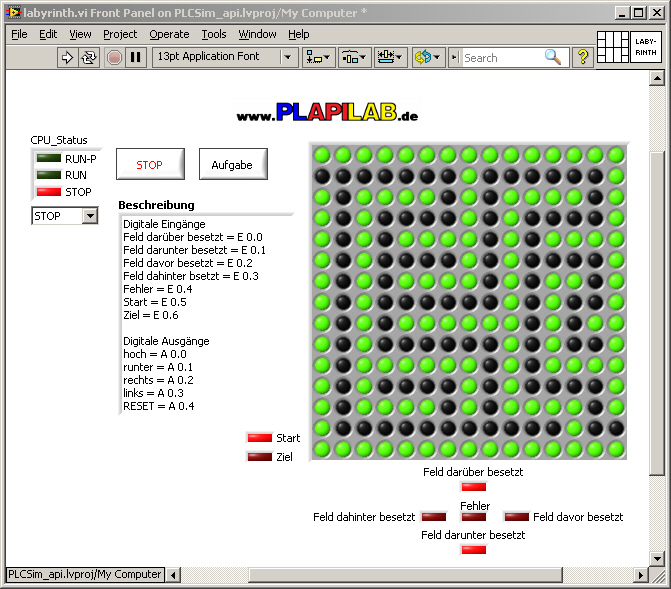
Task: Open the context help question mark icon
Action: click(583, 57)
